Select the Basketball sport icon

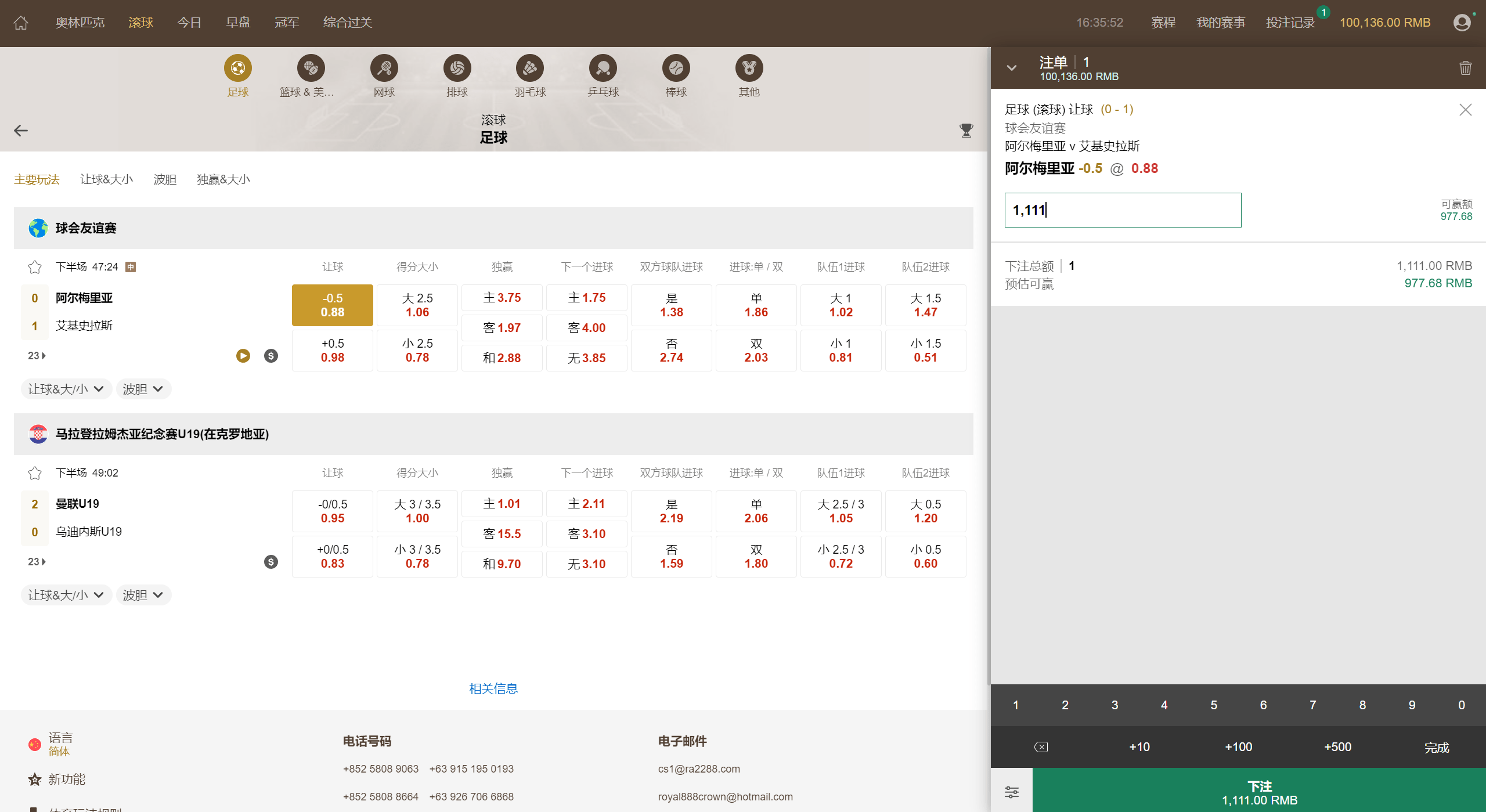tap(311, 68)
